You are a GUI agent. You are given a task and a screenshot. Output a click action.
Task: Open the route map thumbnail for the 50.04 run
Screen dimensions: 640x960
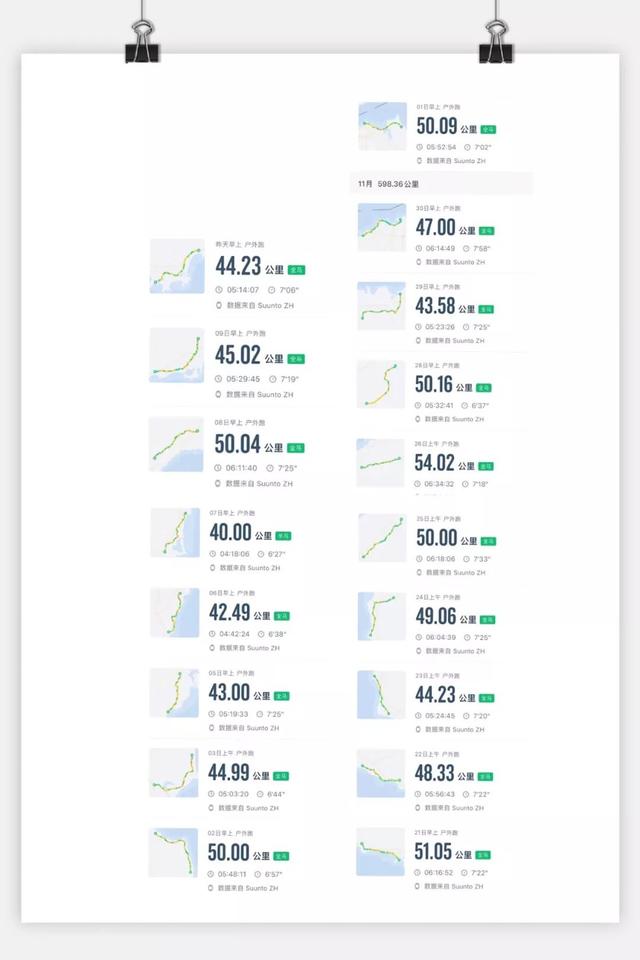176,445
